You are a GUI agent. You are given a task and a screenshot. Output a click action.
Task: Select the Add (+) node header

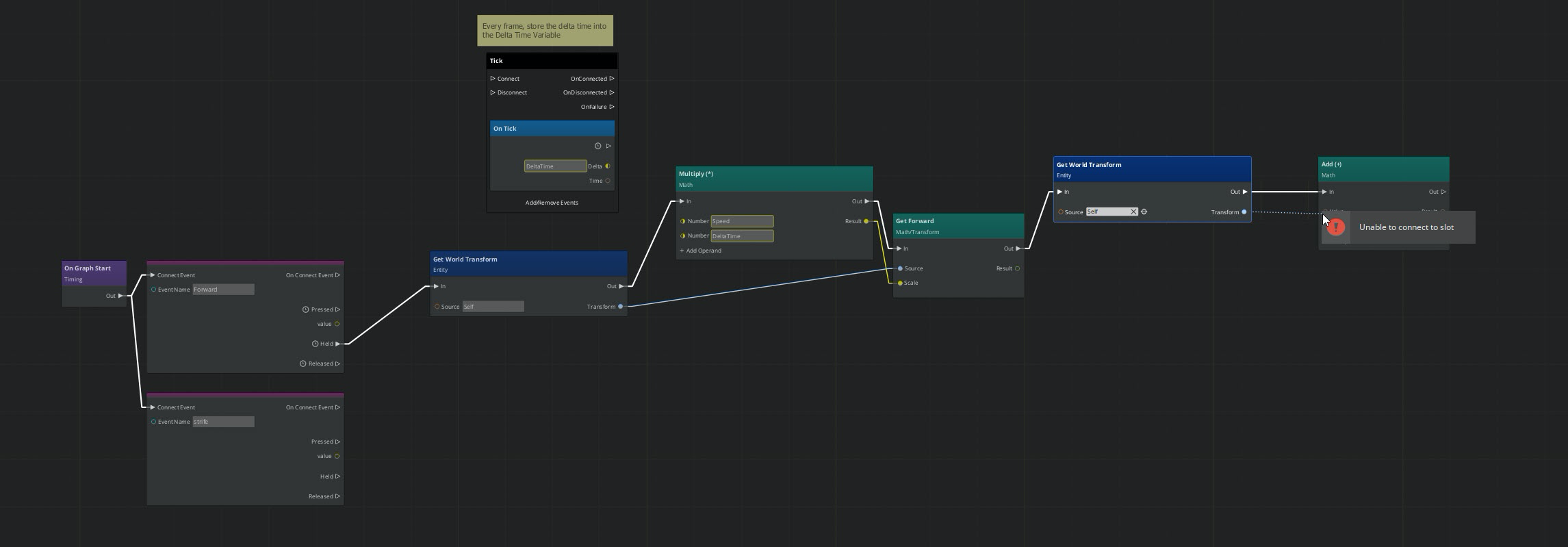(1383, 169)
